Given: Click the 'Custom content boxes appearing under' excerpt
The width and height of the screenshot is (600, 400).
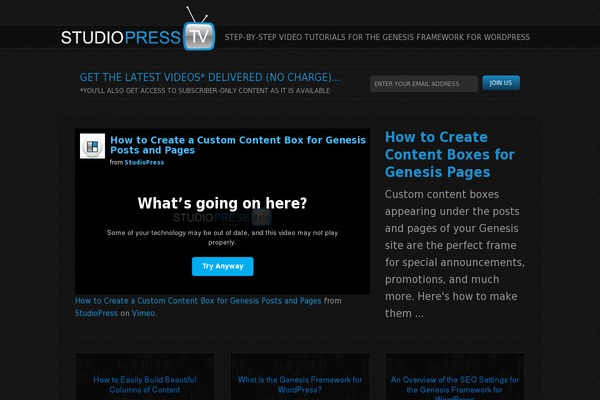Looking at the screenshot, I should (455, 254).
